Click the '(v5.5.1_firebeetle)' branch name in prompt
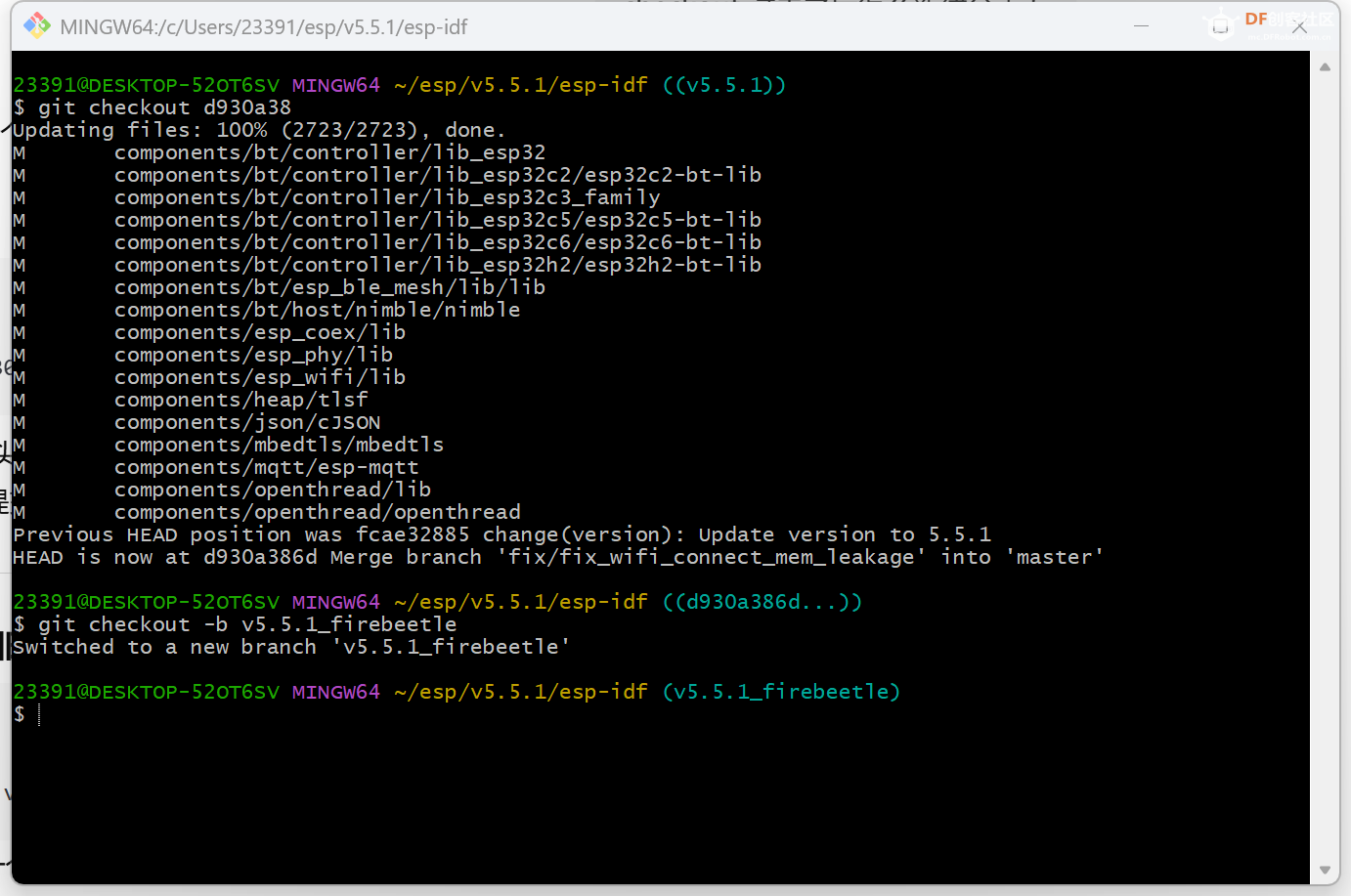This screenshot has width=1351, height=896. 780,692
